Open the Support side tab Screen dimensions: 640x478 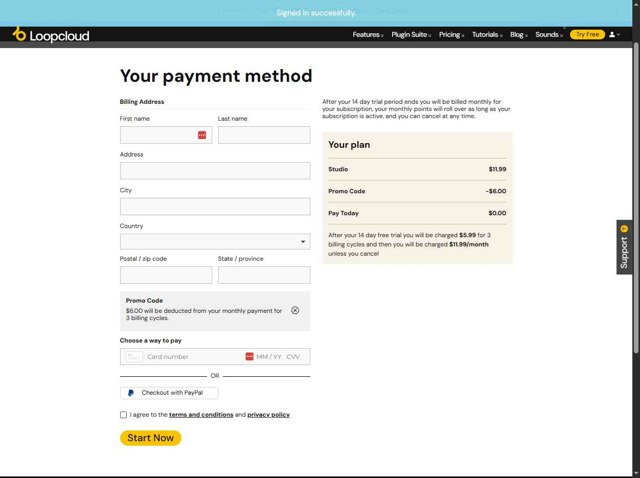[624, 247]
